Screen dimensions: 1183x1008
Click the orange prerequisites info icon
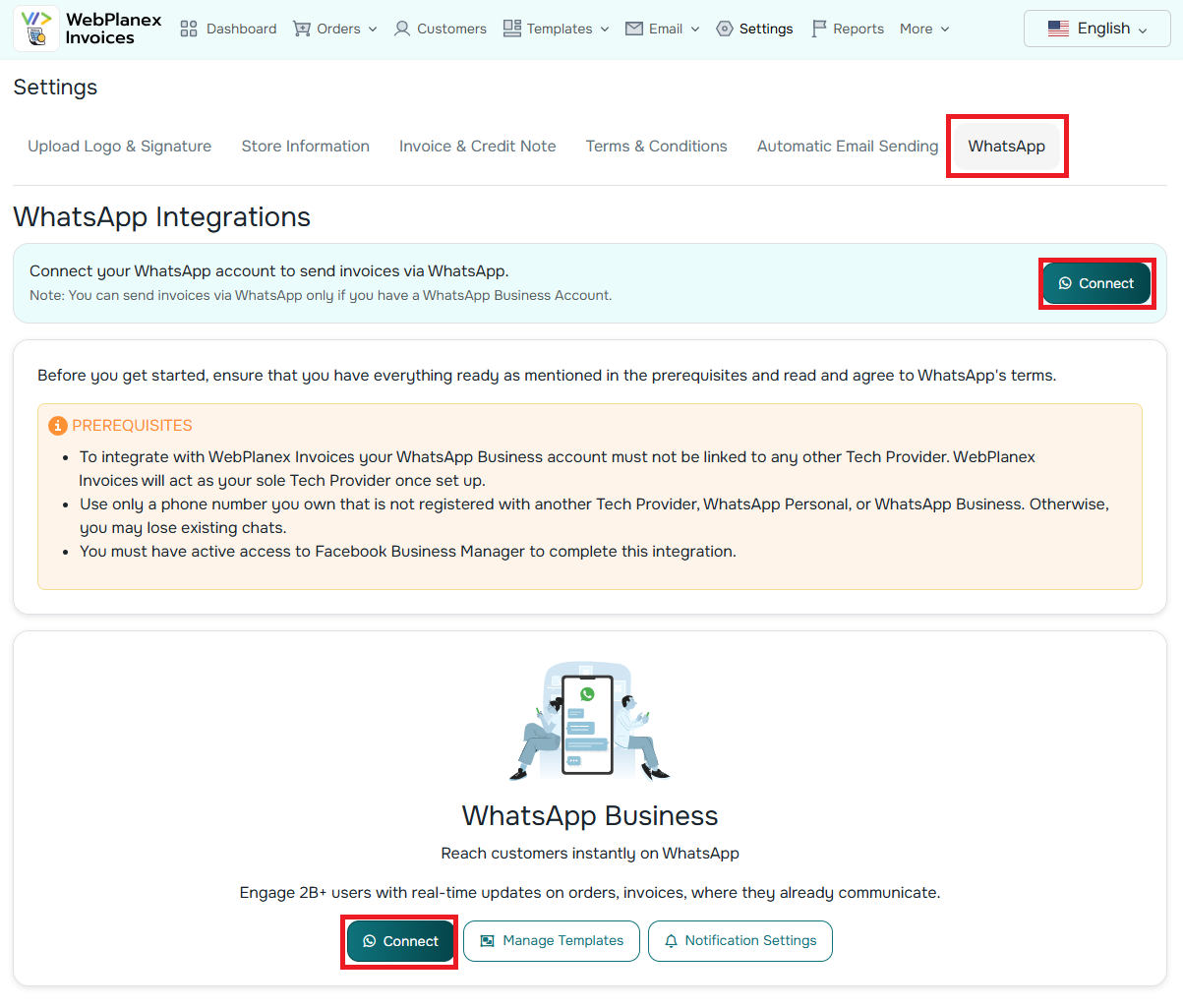click(58, 426)
